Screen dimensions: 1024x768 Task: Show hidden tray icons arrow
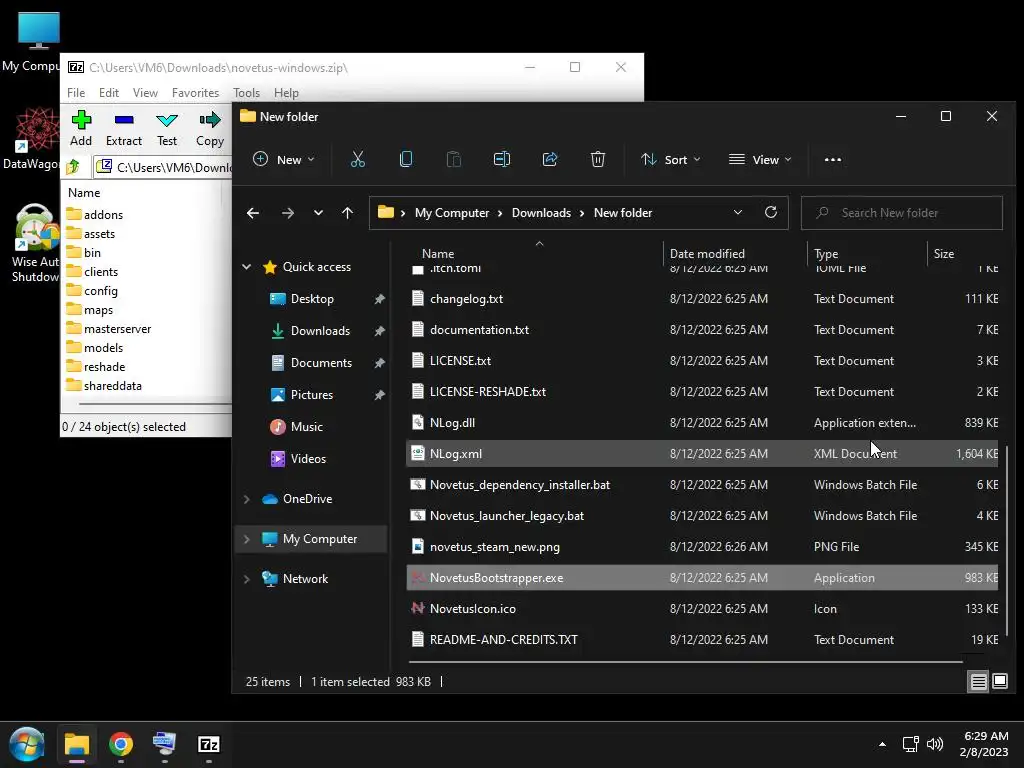pyautogui.click(x=882, y=744)
